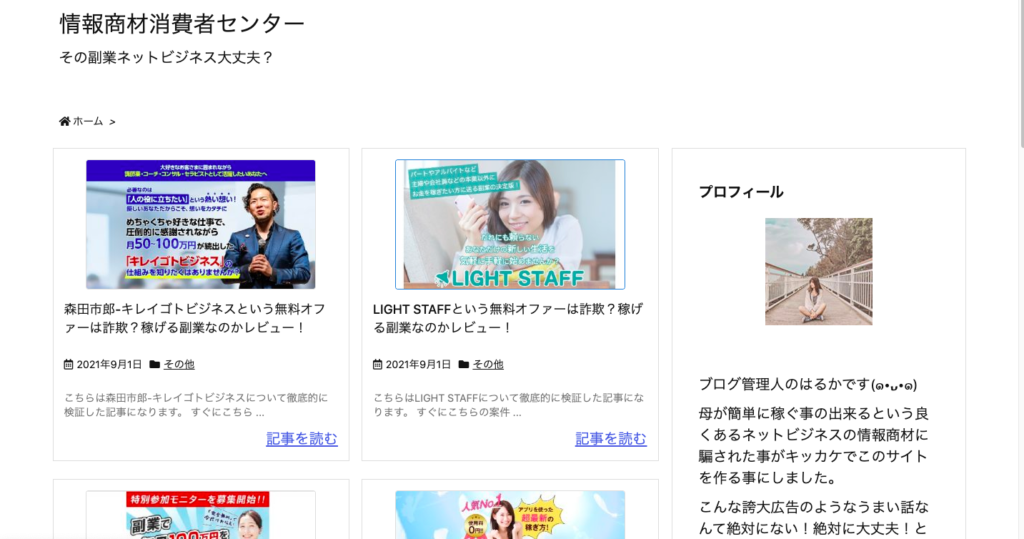1024x539 pixels.
Task: Click 記事を読む for LIGHT STAFF article
Action: (x=611, y=438)
